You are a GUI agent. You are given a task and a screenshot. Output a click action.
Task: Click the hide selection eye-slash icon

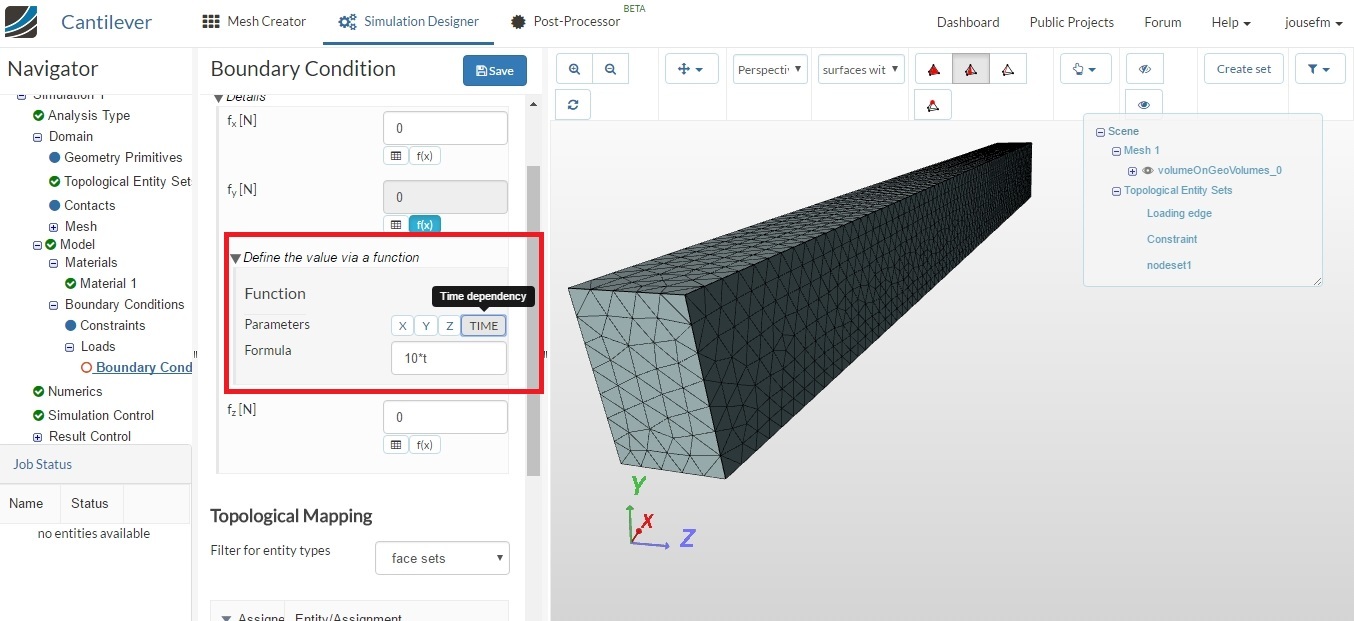click(1145, 69)
